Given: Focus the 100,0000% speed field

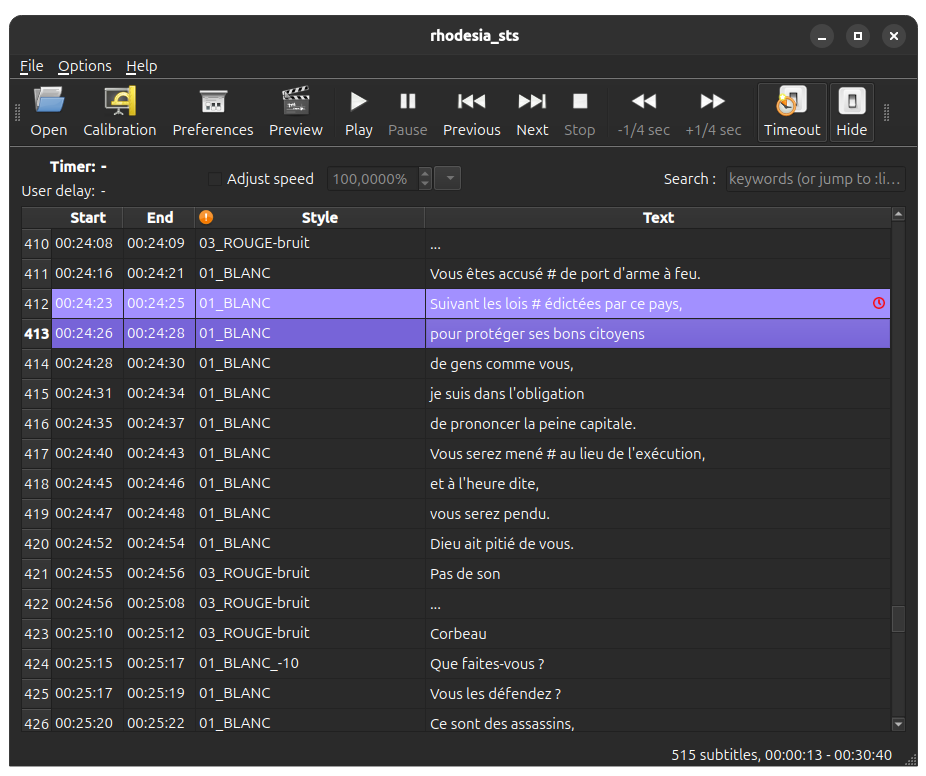Looking at the screenshot, I should pos(373,178).
